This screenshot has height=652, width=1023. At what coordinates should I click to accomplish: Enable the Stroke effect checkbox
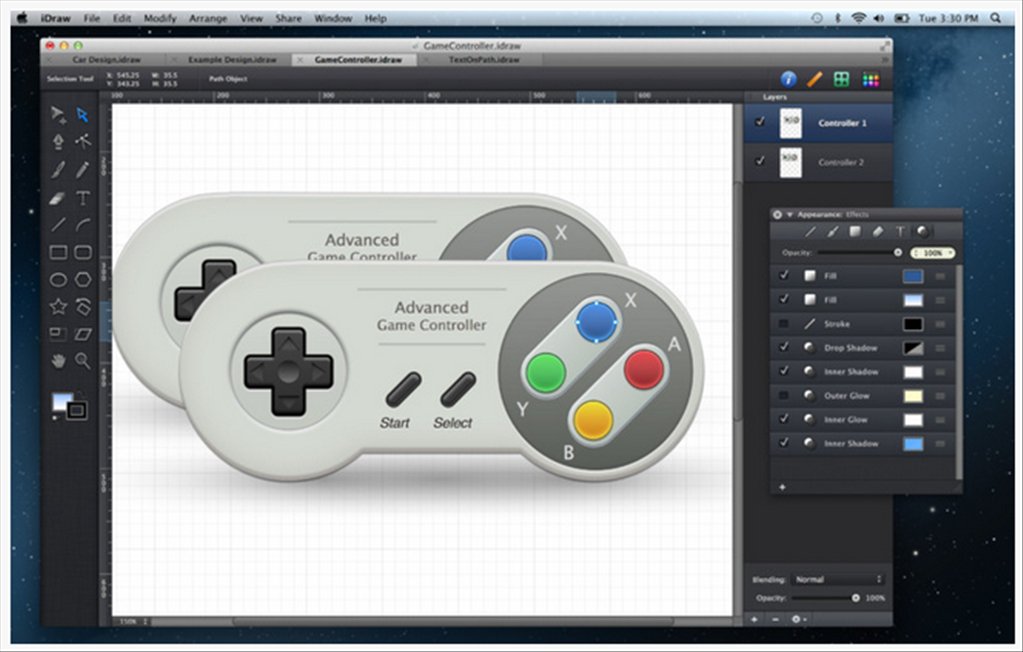tap(783, 324)
